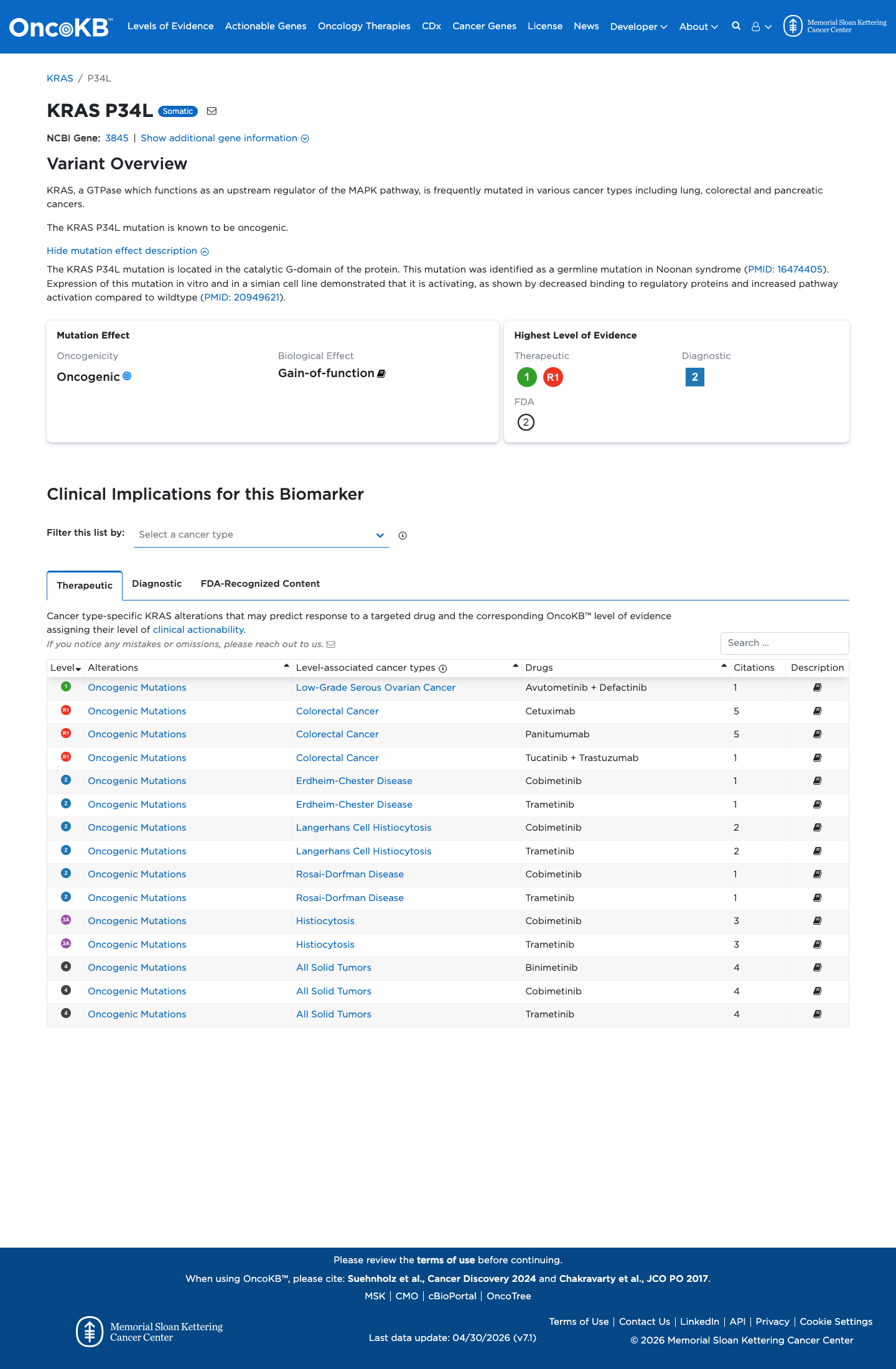Open the 'Select a cancer type' dropdown
This screenshot has height=1369, width=896.
pyautogui.click(x=261, y=535)
